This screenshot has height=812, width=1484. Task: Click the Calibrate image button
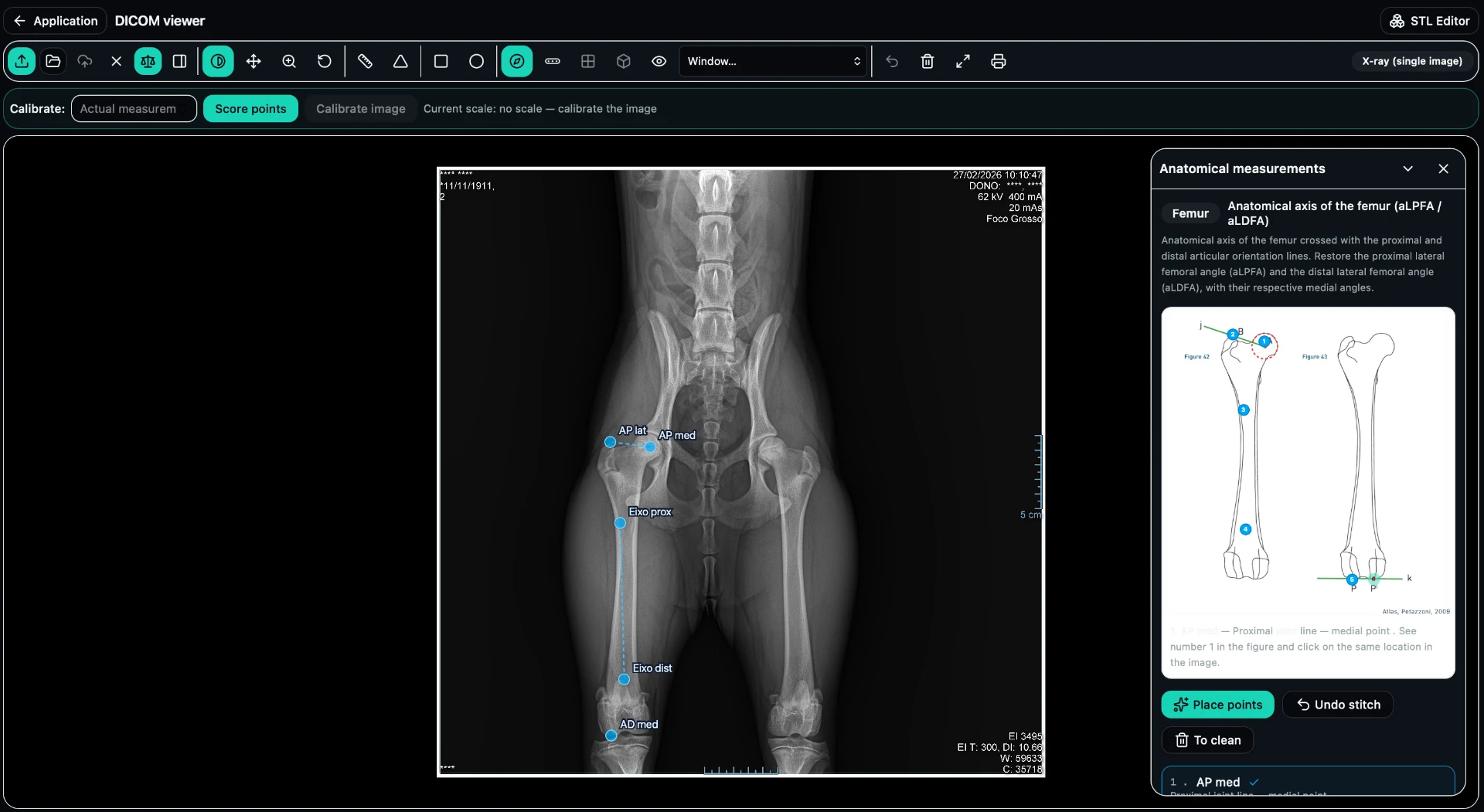click(361, 109)
